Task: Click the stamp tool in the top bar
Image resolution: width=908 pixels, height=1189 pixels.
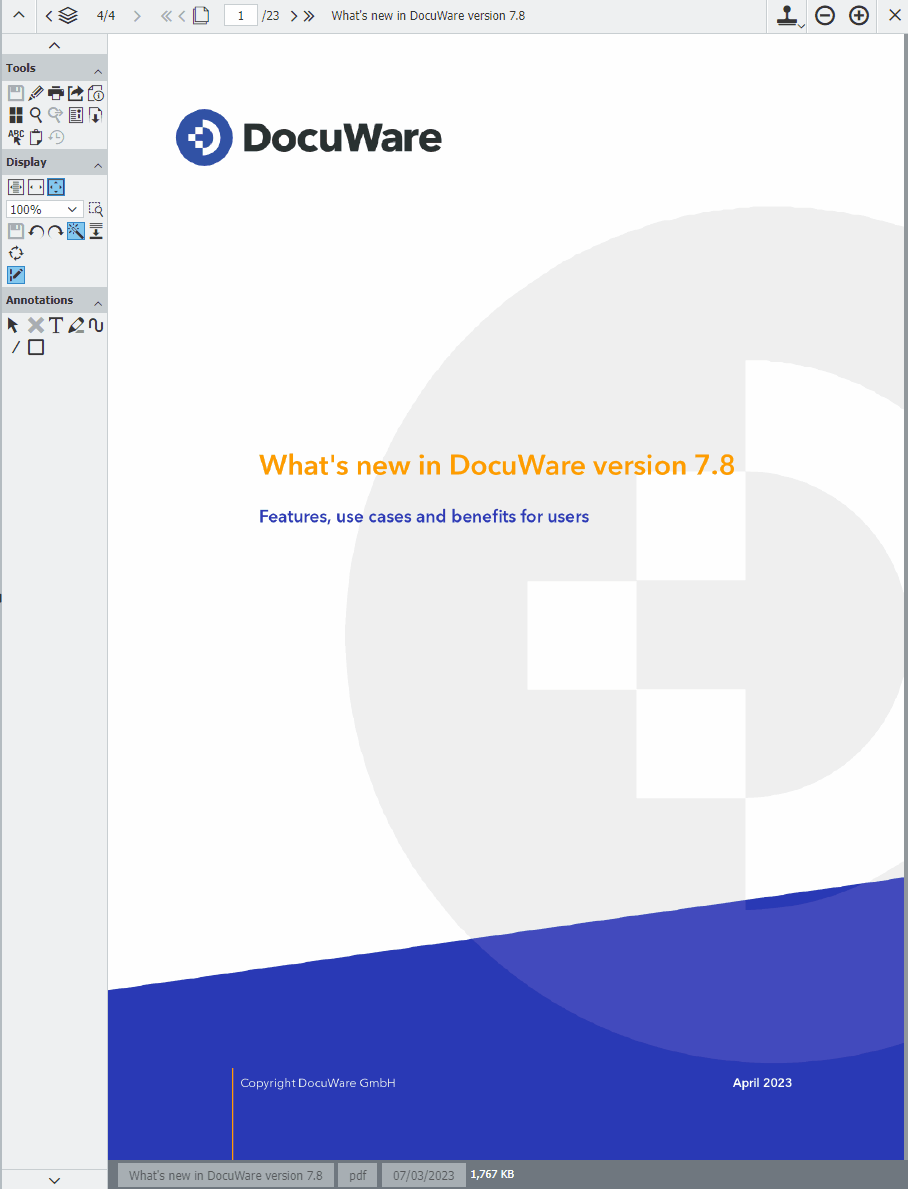Action: (x=786, y=15)
